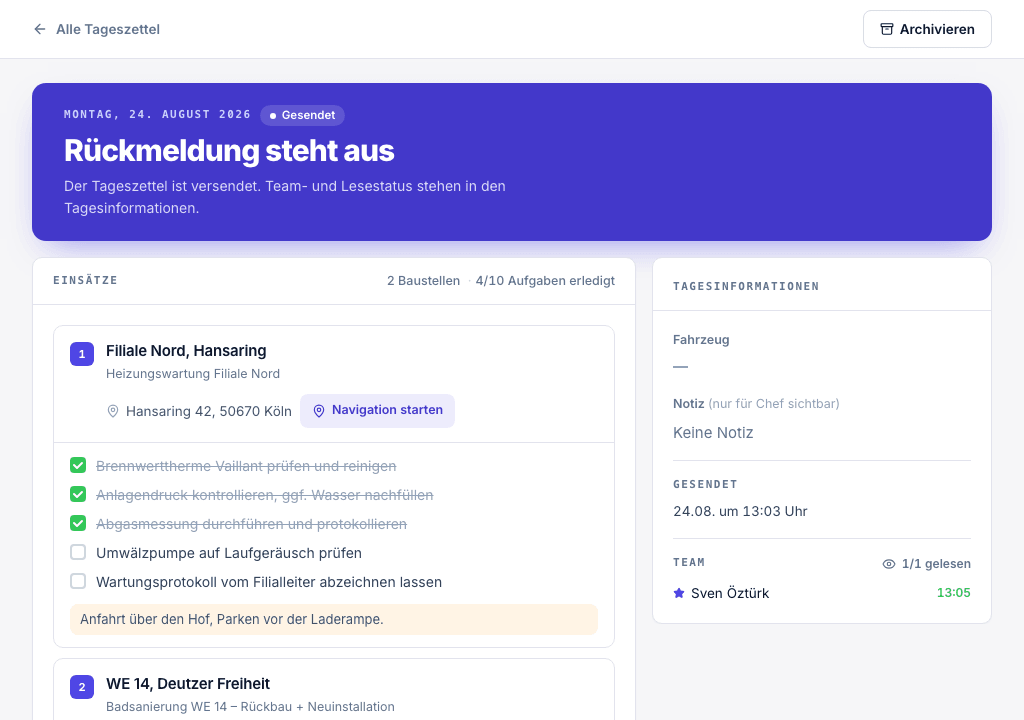Viewport: 1024px width, 720px height.
Task: Click the Fahrzeug label
Action: pyautogui.click(x=701, y=340)
